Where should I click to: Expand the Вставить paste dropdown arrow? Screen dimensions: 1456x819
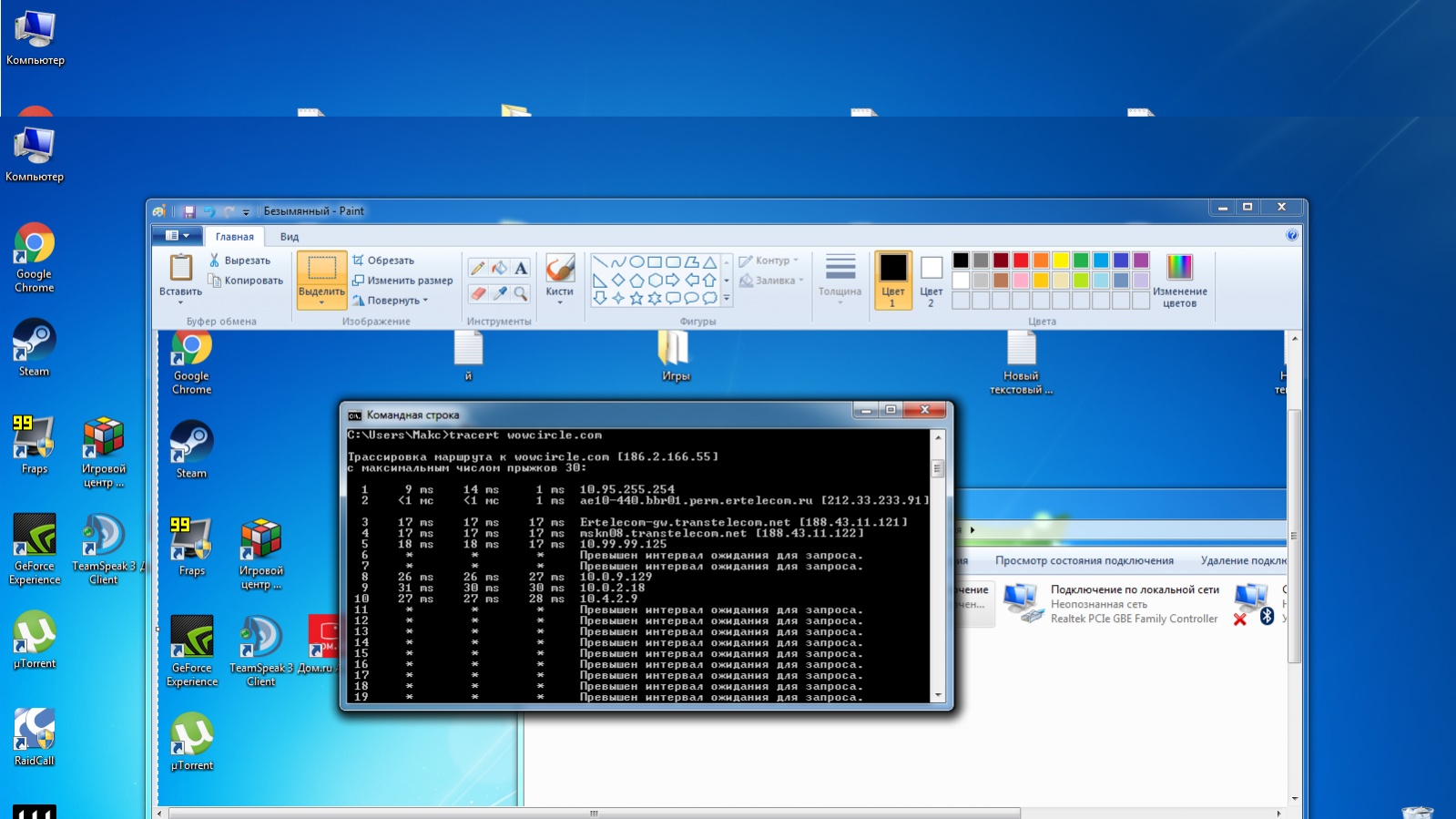[x=180, y=302]
